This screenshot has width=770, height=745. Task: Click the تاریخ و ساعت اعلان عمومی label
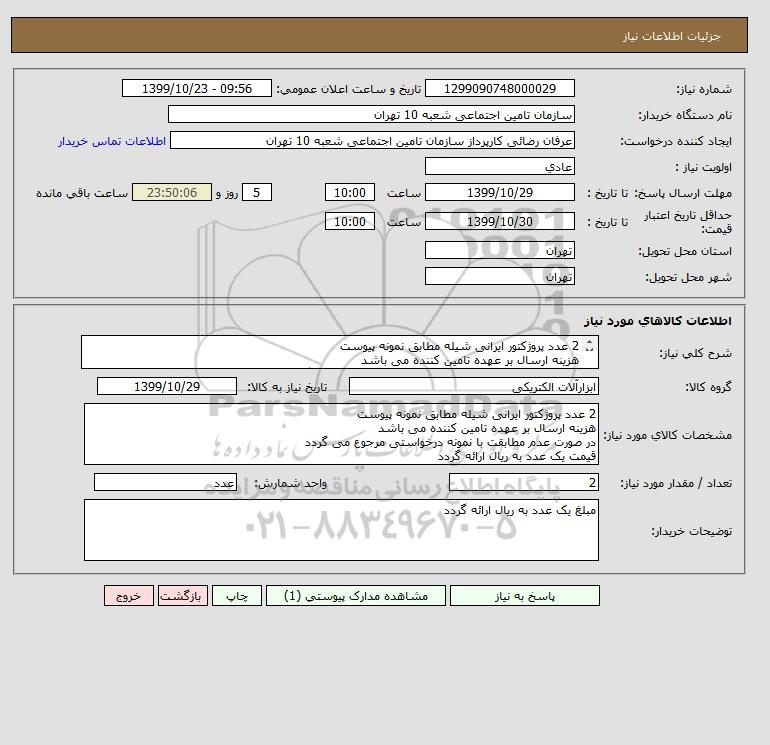point(349,89)
